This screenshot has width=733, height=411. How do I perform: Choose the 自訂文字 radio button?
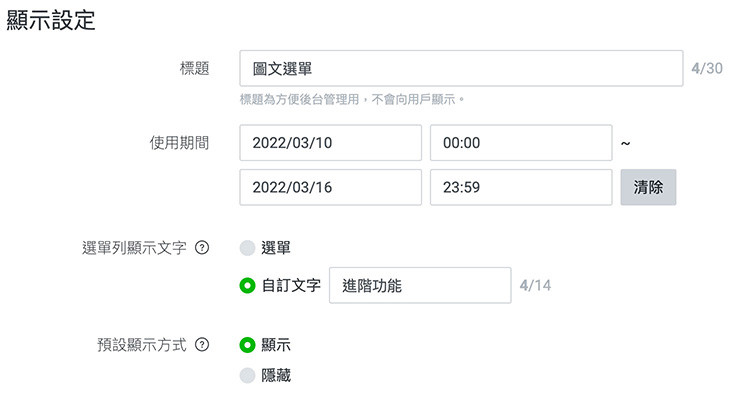click(x=248, y=285)
